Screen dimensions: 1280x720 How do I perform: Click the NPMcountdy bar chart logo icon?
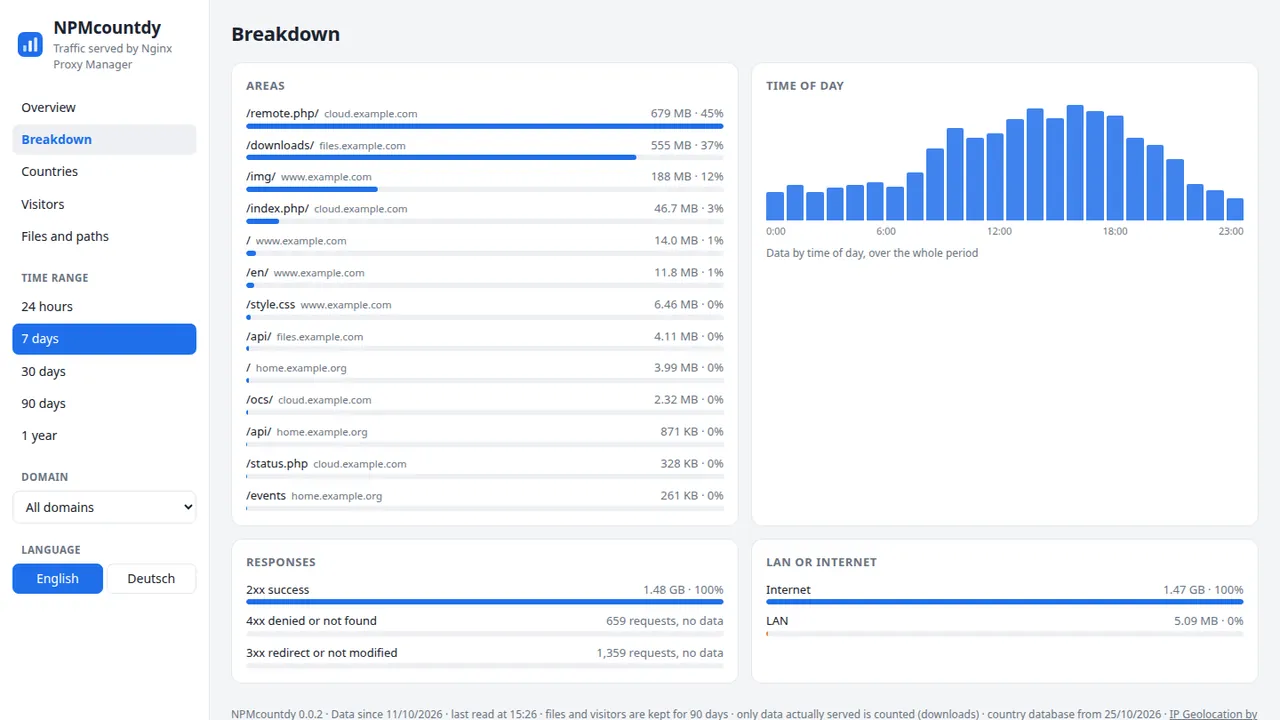point(30,44)
